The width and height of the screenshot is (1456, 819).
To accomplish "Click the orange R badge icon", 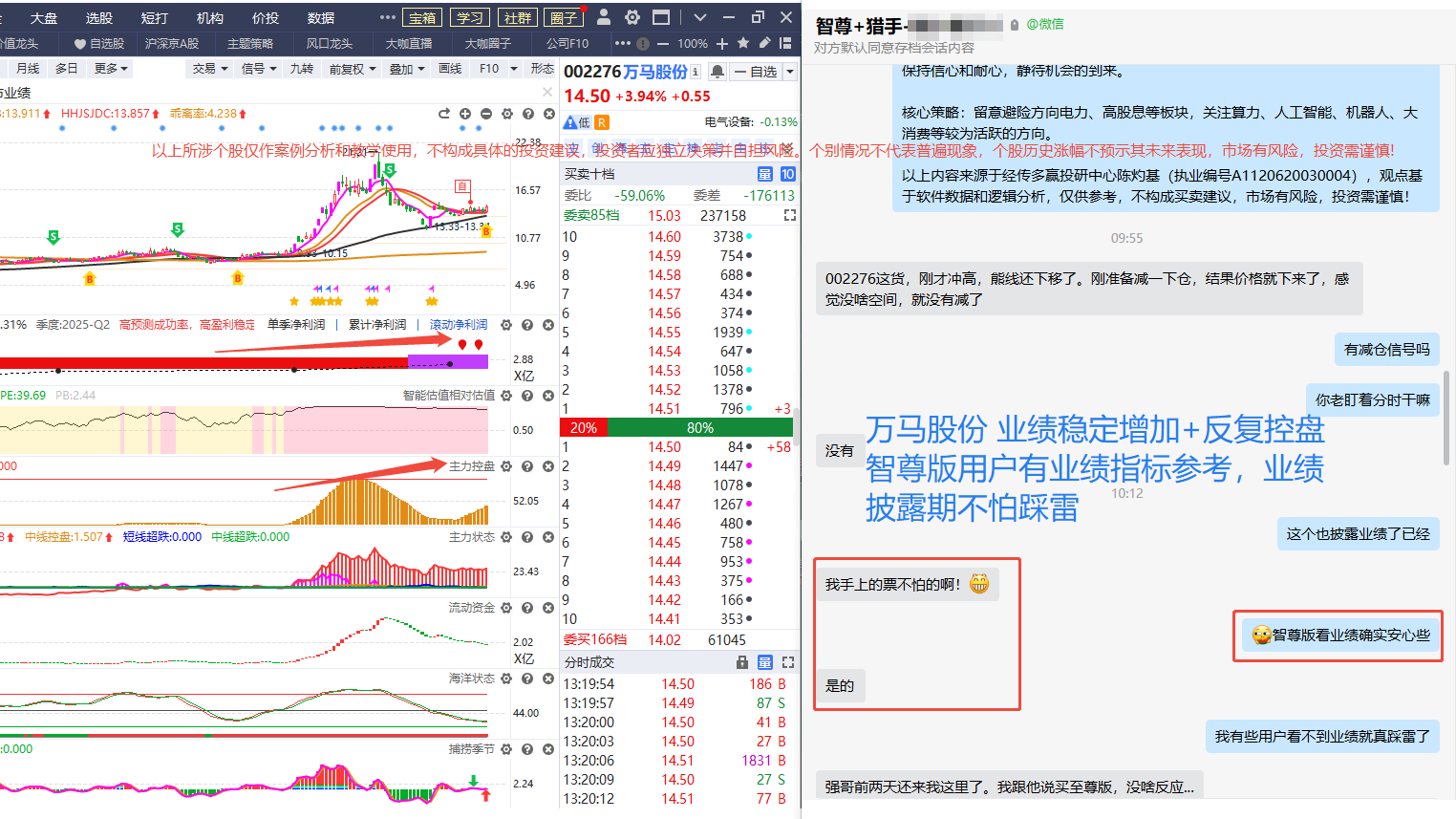I will pyautogui.click(x=602, y=122).
